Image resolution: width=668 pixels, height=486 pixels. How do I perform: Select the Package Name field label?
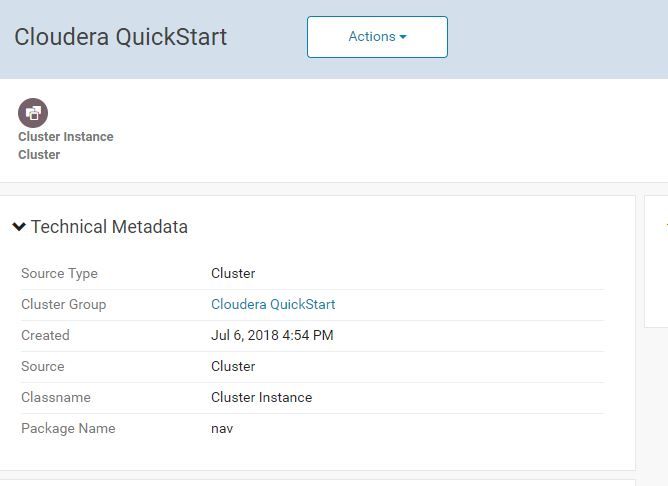68,428
